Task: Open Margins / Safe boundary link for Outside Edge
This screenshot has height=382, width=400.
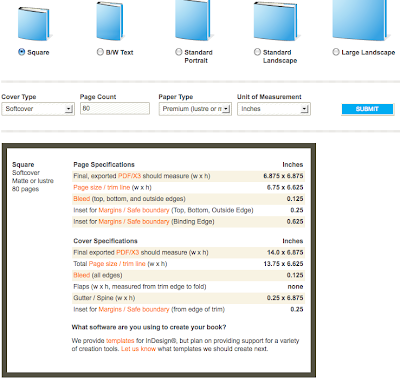Action: click(x=134, y=210)
